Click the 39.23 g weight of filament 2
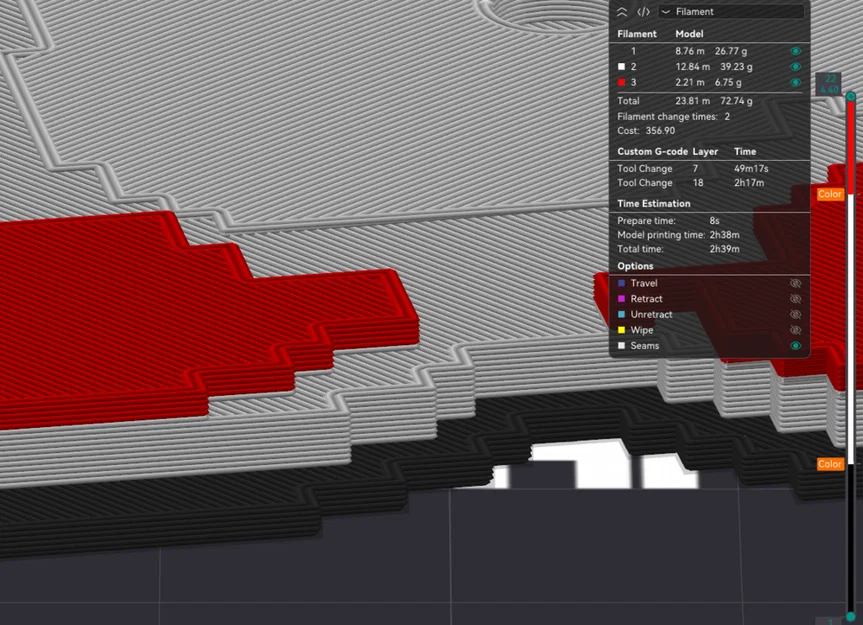863x625 pixels. pos(736,67)
